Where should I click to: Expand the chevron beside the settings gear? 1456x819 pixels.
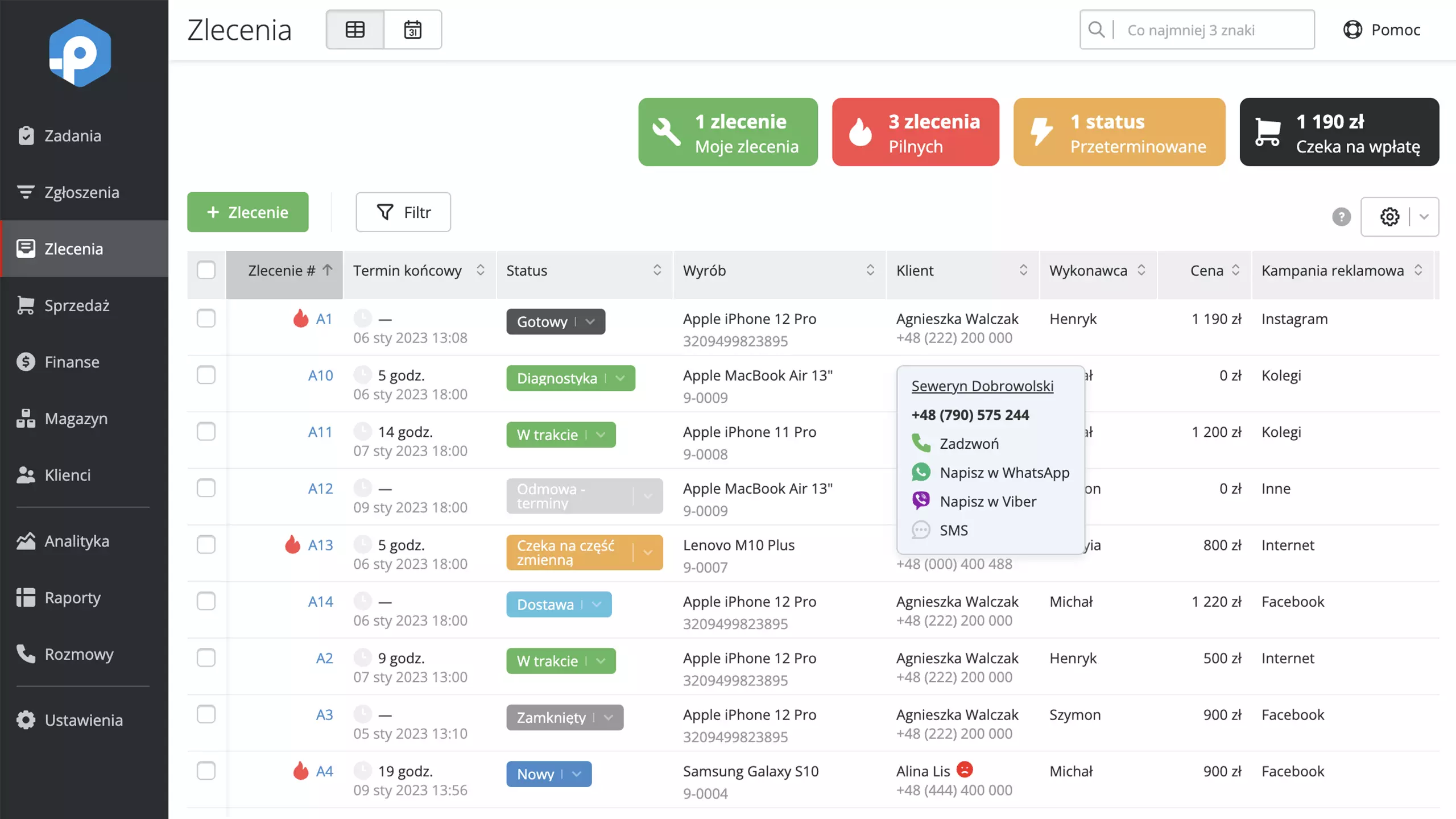pos(1424,217)
